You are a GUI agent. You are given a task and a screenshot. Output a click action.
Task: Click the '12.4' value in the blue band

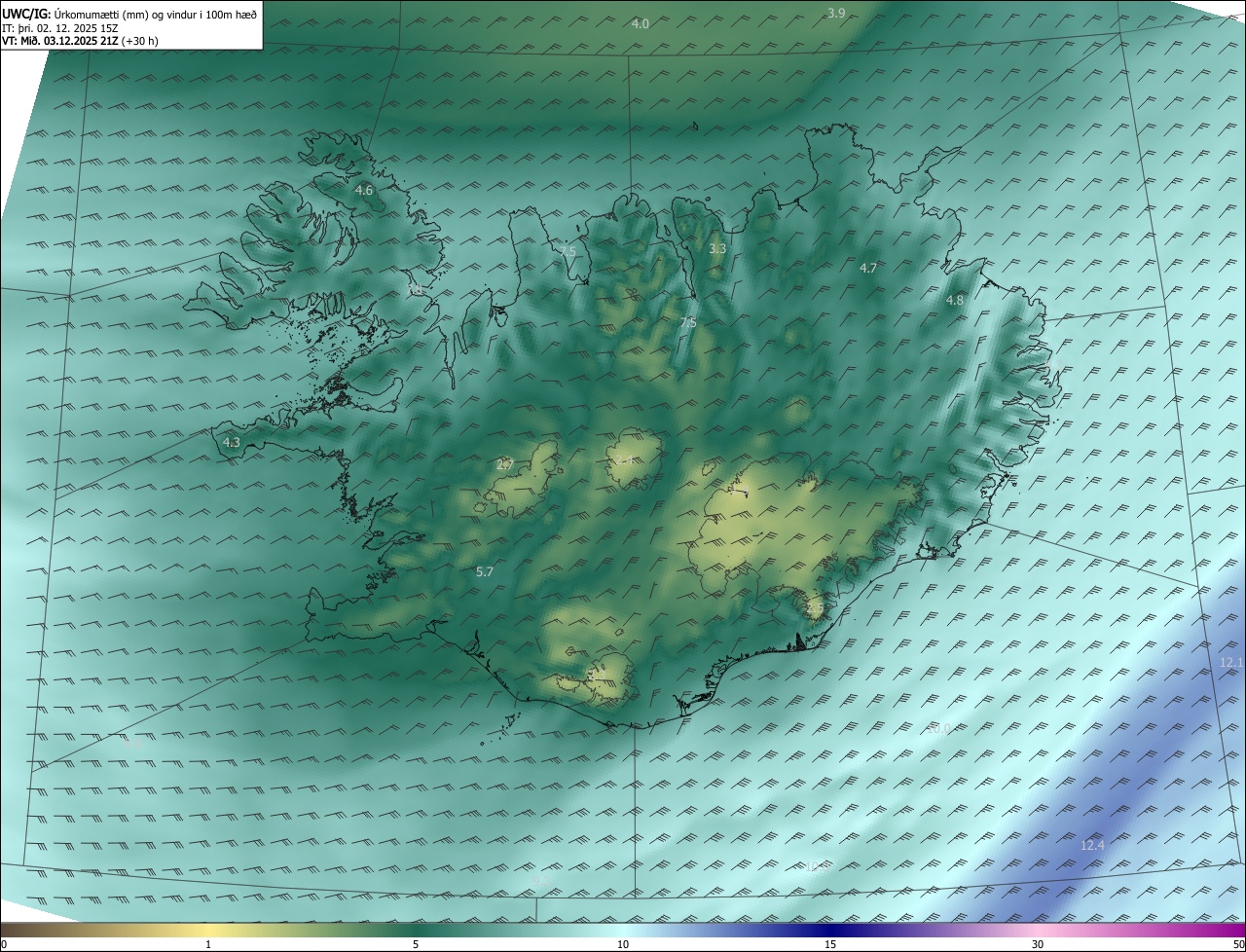pyautogui.click(x=1092, y=845)
